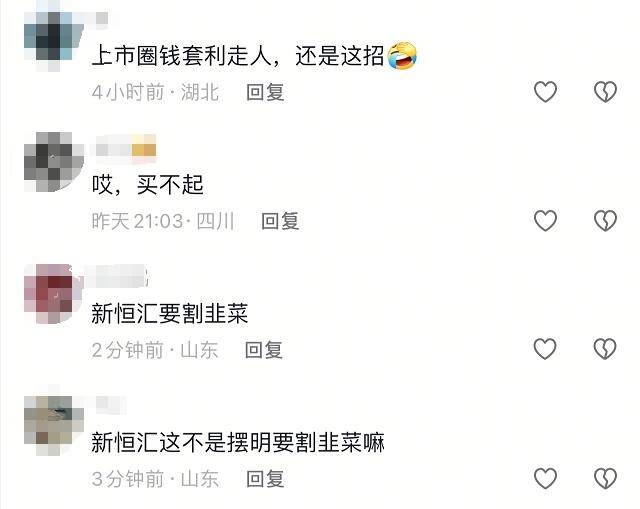
Task: Reply to the 3分钟前 Shandong comment
Action: click(x=265, y=478)
